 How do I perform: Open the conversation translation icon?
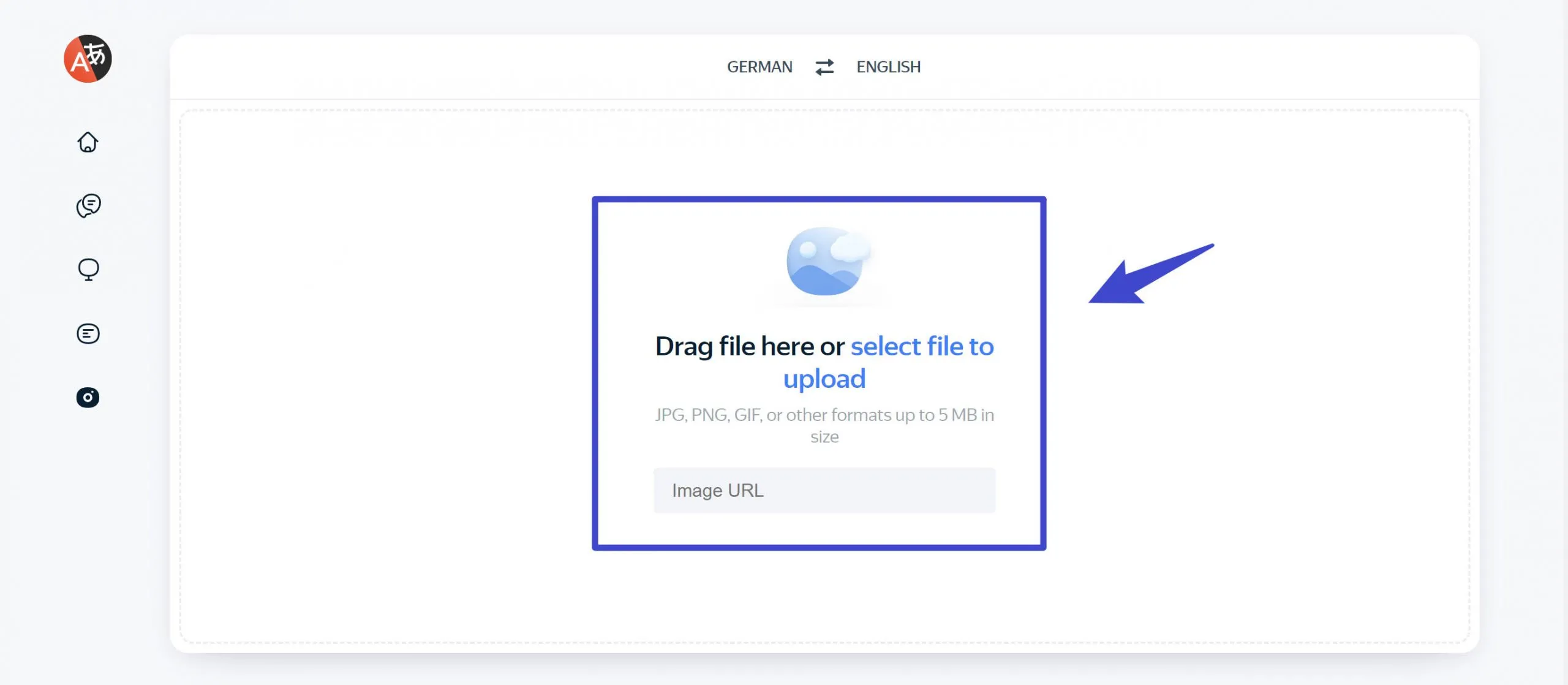click(x=88, y=206)
